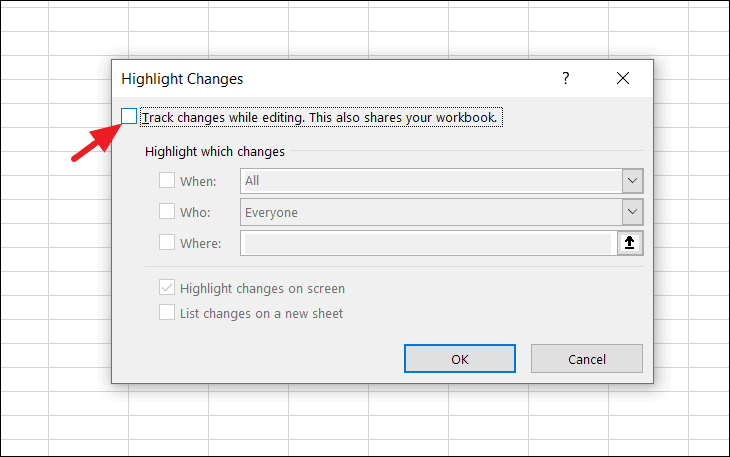Screen dimensions: 730x457
Task: Uncheck Highlight changes on screen
Action: (x=167, y=288)
